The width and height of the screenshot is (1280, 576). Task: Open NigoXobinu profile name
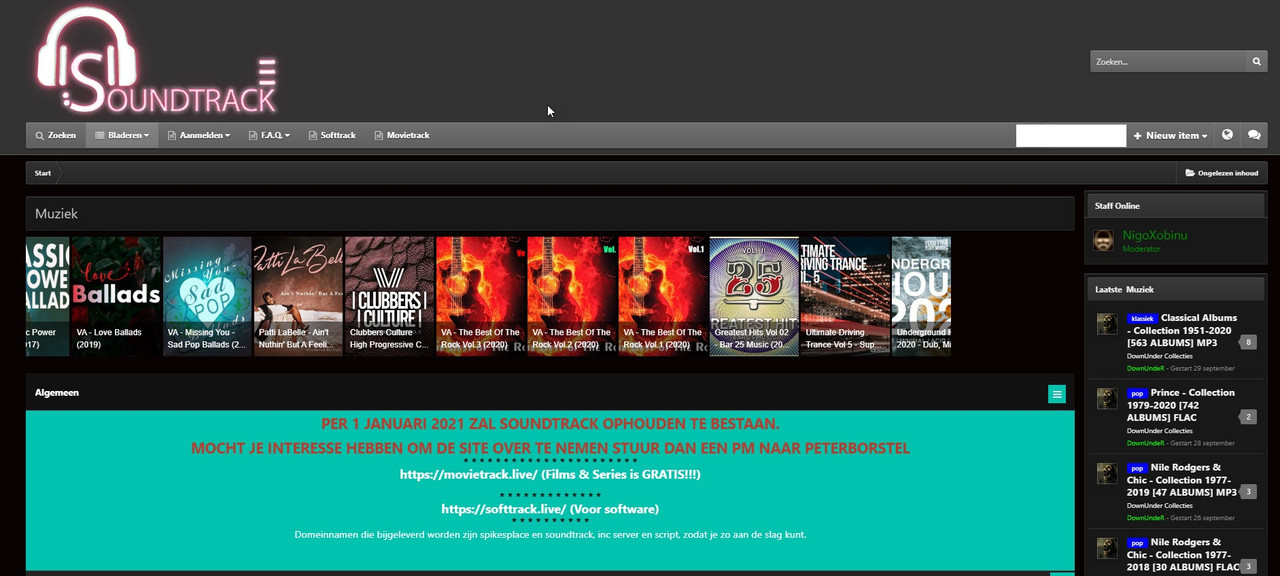(x=1155, y=235)
